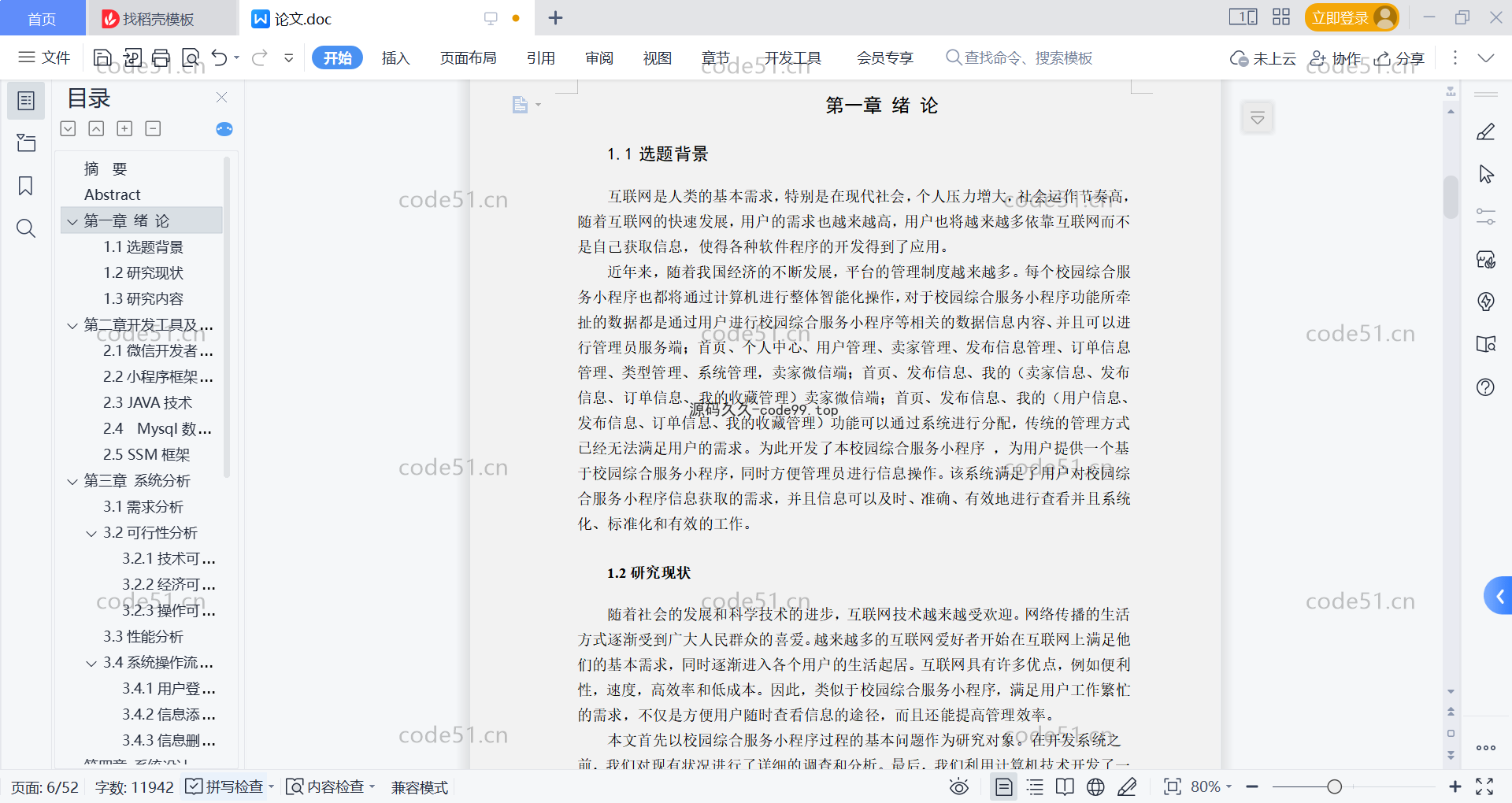Open the outline panel icon in left sidebar
The image size is (1512, 803).
coord(26,101)
